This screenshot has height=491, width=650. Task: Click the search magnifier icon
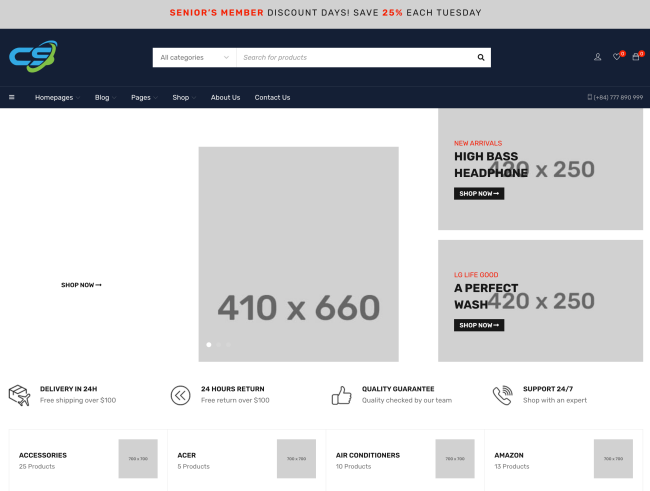(481, 58)
